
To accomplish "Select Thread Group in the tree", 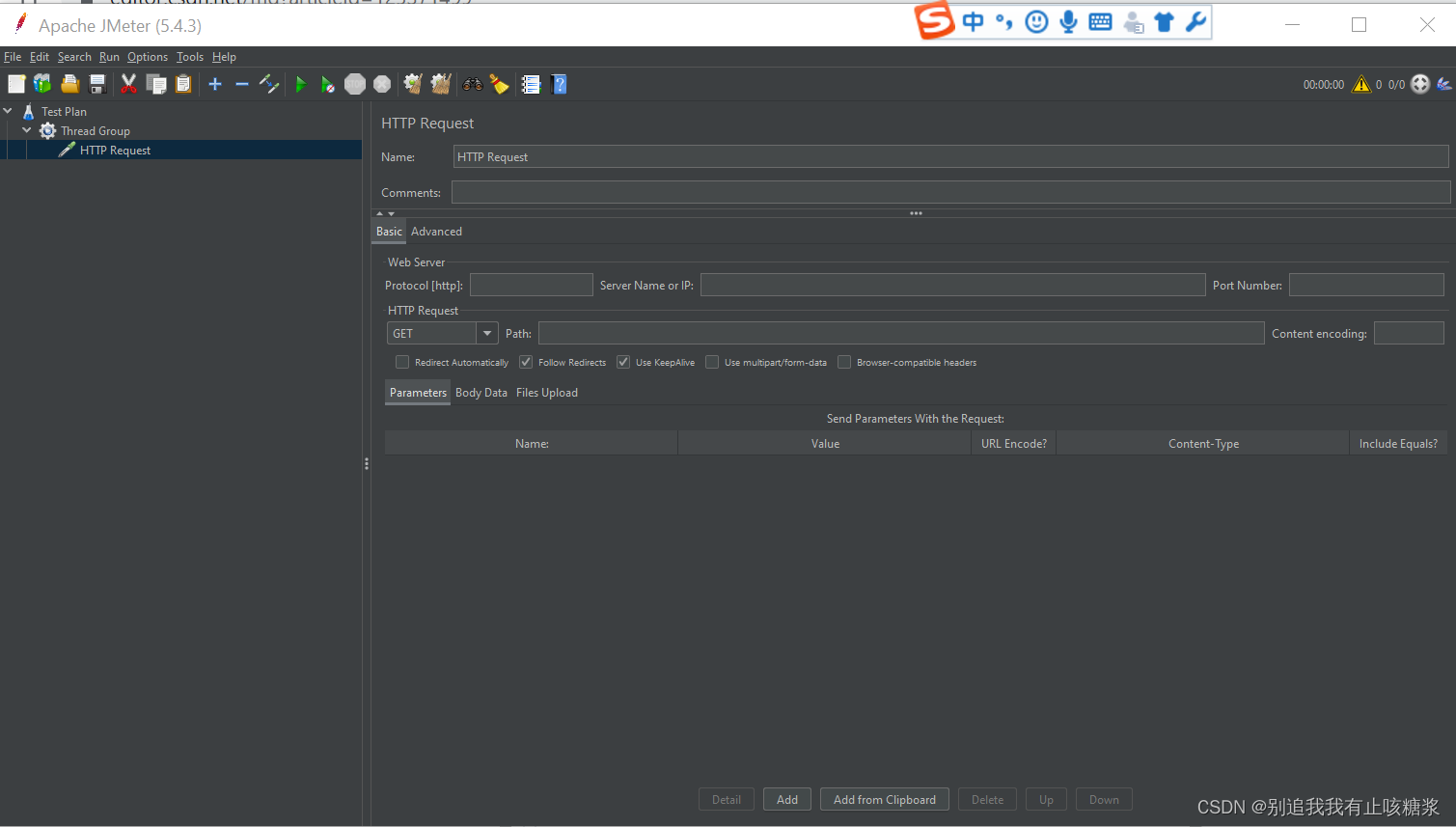I will point(95,131).
